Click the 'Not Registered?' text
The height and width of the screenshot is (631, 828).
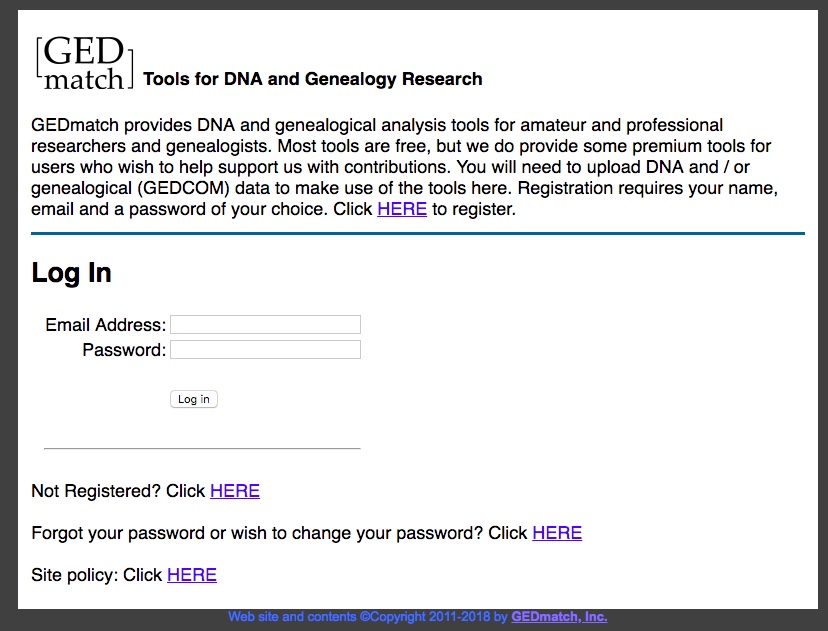tap(96, 491)
